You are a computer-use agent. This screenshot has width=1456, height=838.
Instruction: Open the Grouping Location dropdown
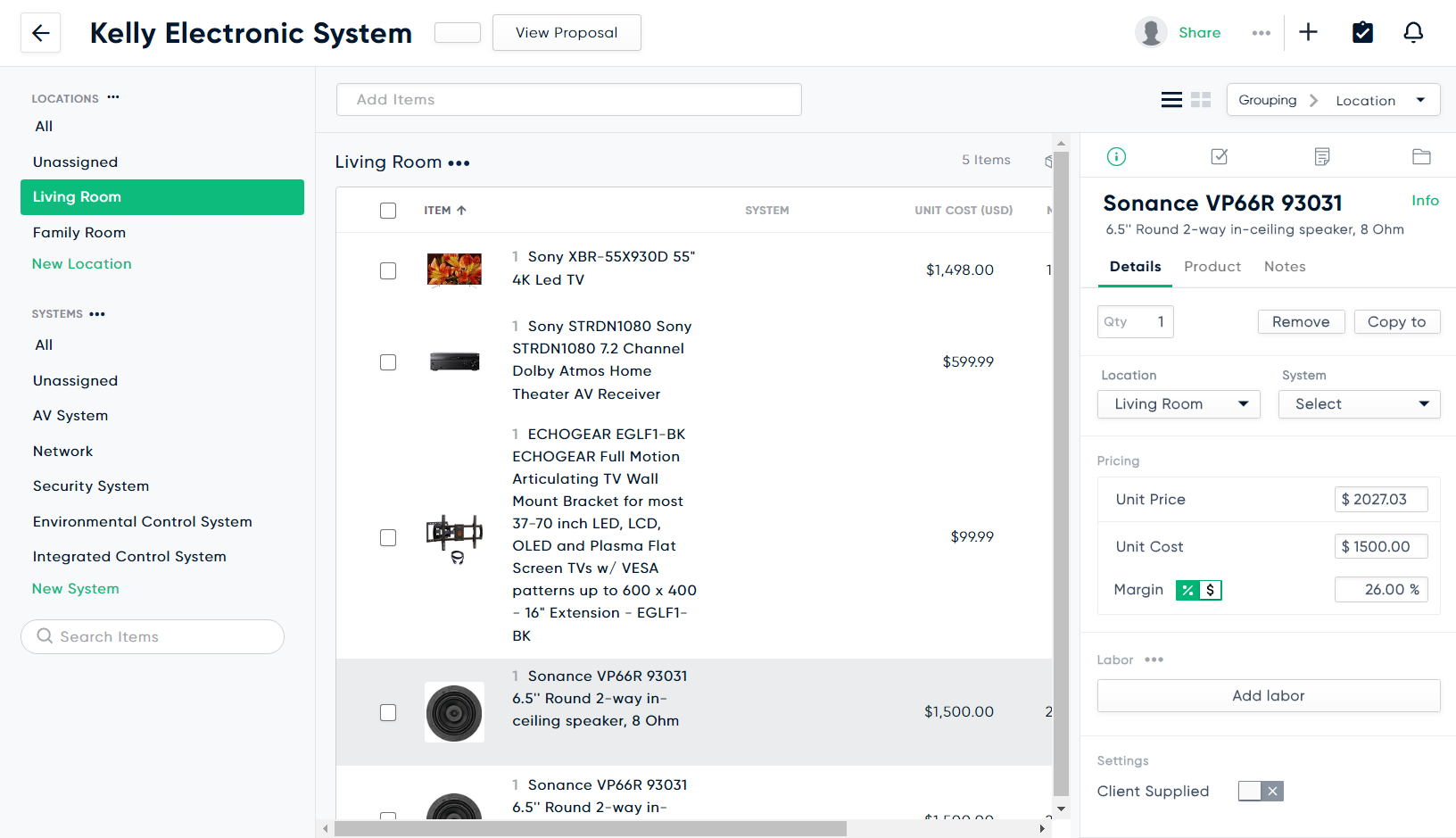click(1333, 100)
